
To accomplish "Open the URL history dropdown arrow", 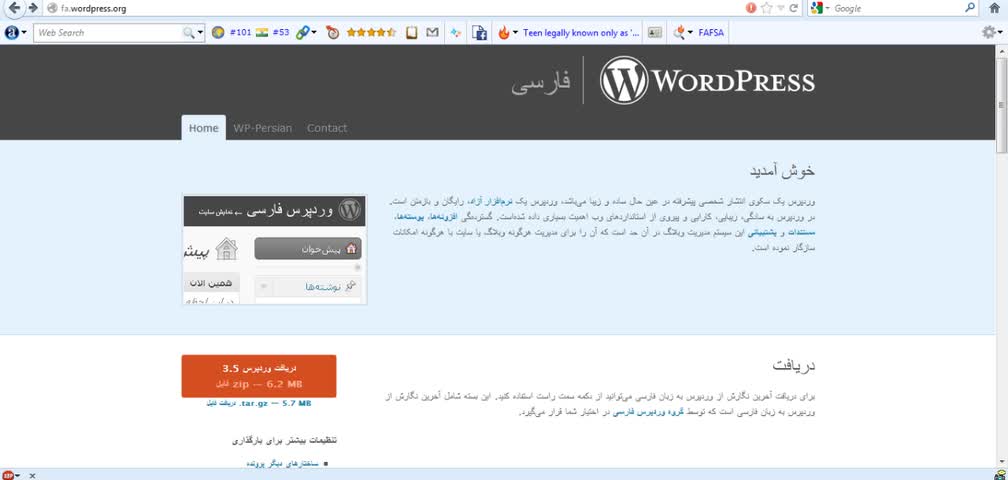I will 780,8.
